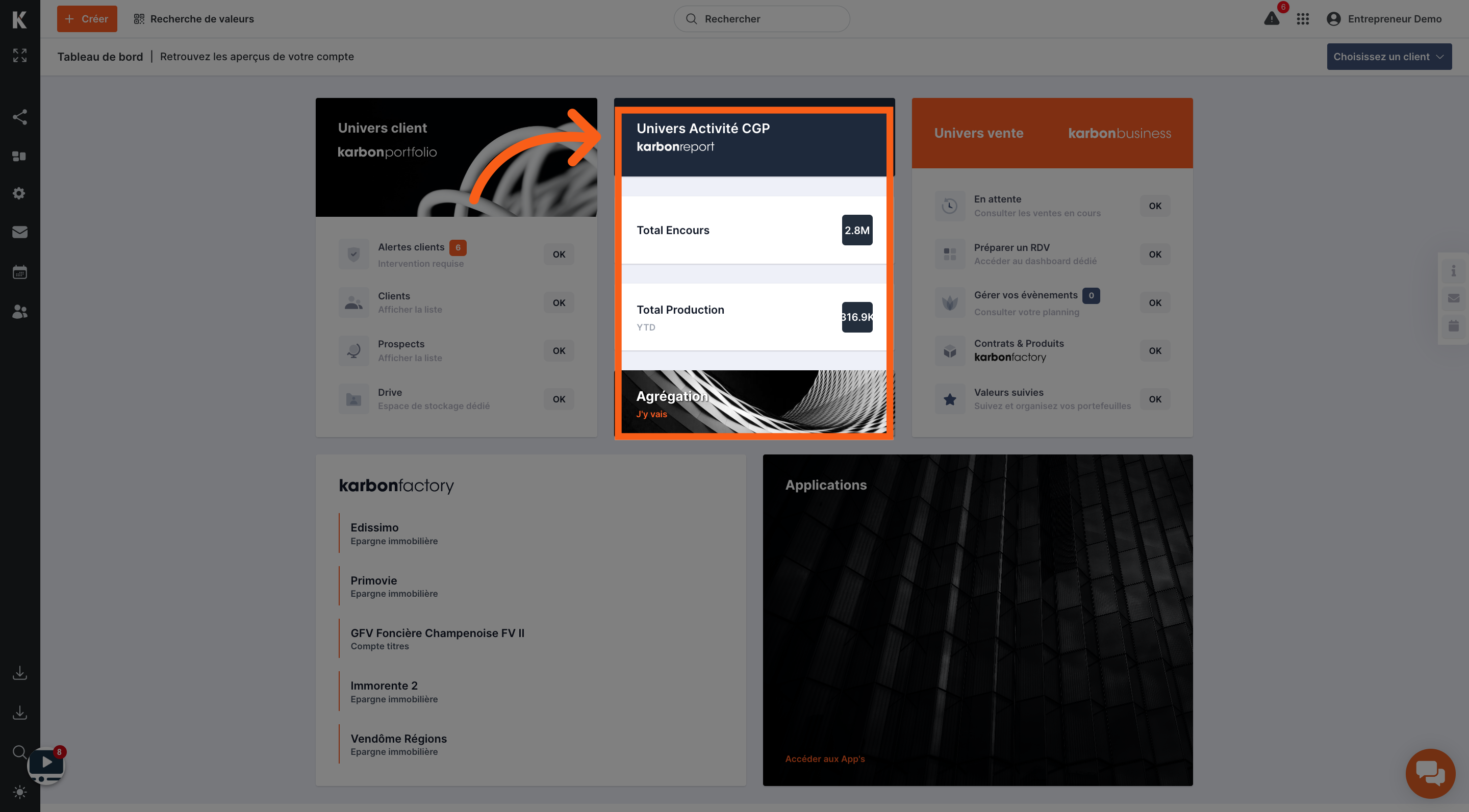Open the Univers vente karbonbusiness banner
1469x812 pixels.
click(1052, 133)
